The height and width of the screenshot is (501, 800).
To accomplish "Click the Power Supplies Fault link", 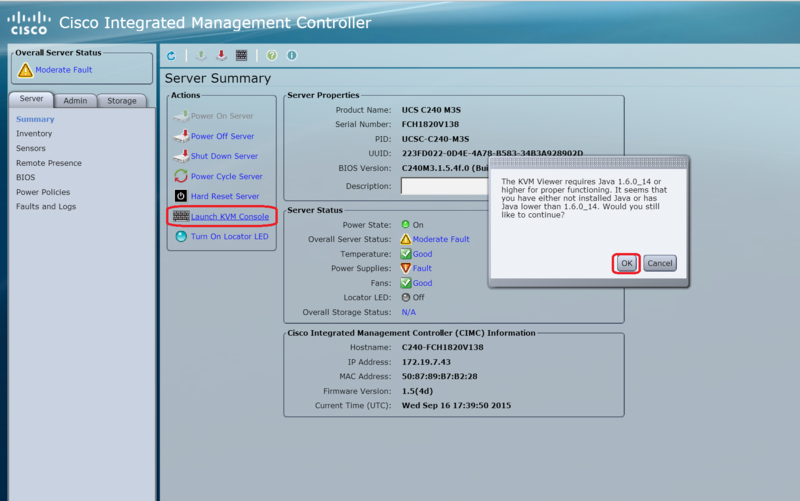I will pyautogui.click(x=422, y=268).
